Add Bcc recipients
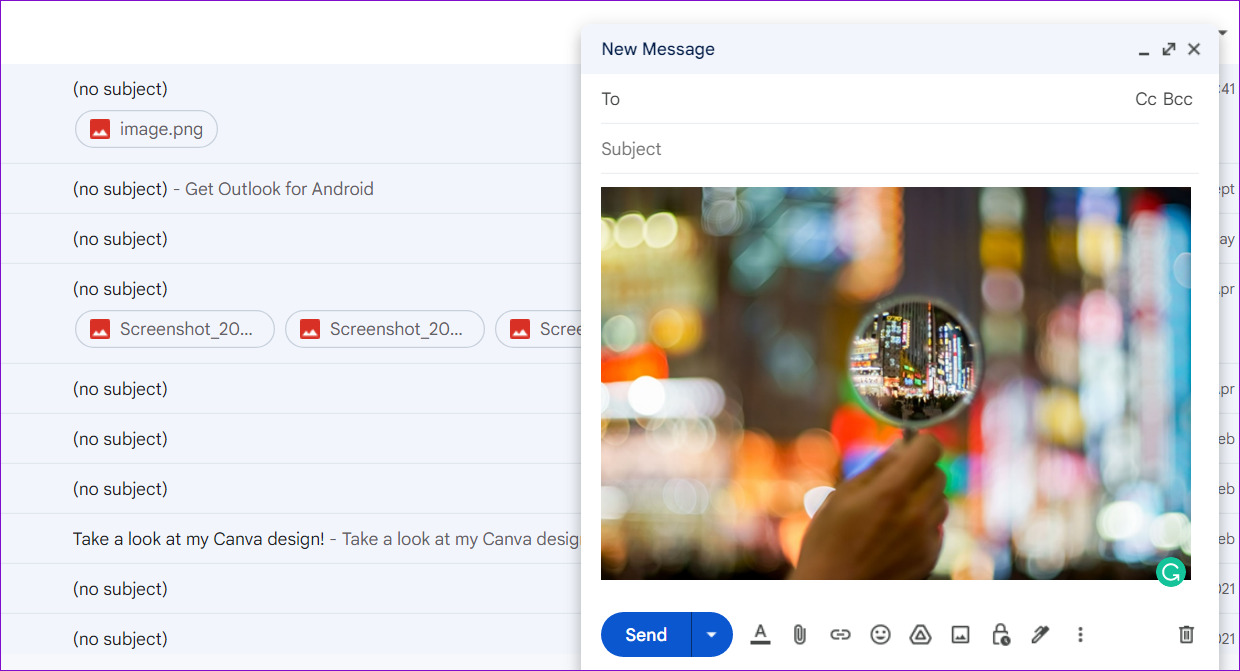This screenshot has height=671, width=1240. [1179, 99]
